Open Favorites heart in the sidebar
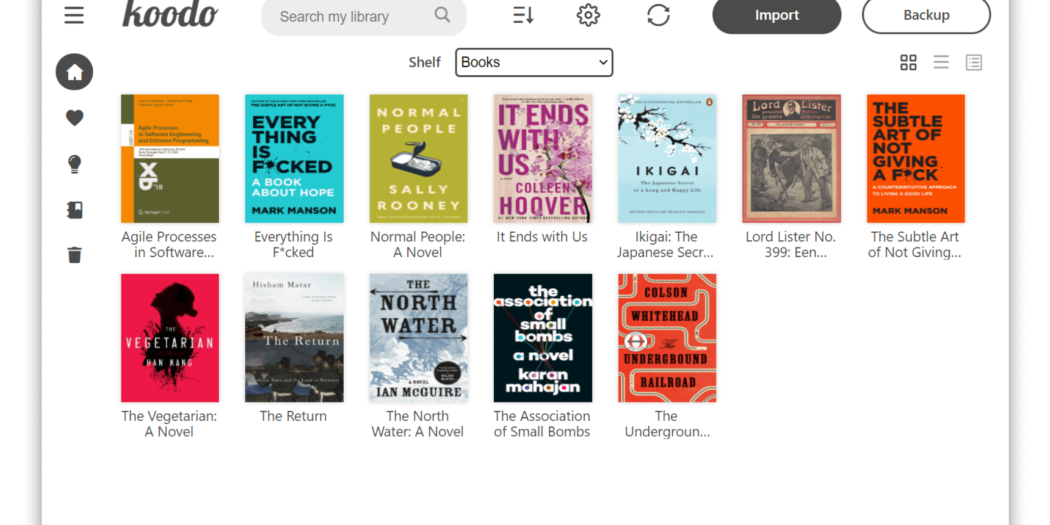This screenshot has width=1050, height=525. [x=74, y=118]
